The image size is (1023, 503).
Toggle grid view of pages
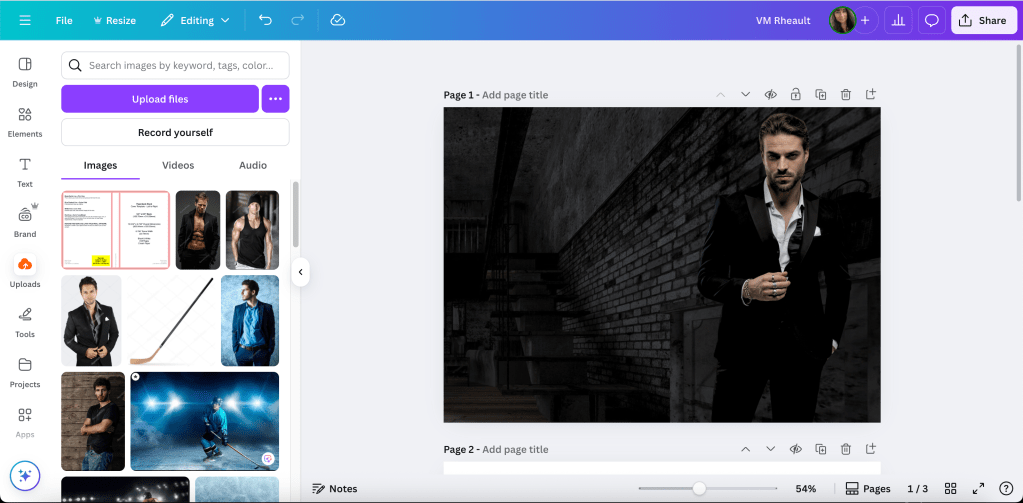(951, 489)
